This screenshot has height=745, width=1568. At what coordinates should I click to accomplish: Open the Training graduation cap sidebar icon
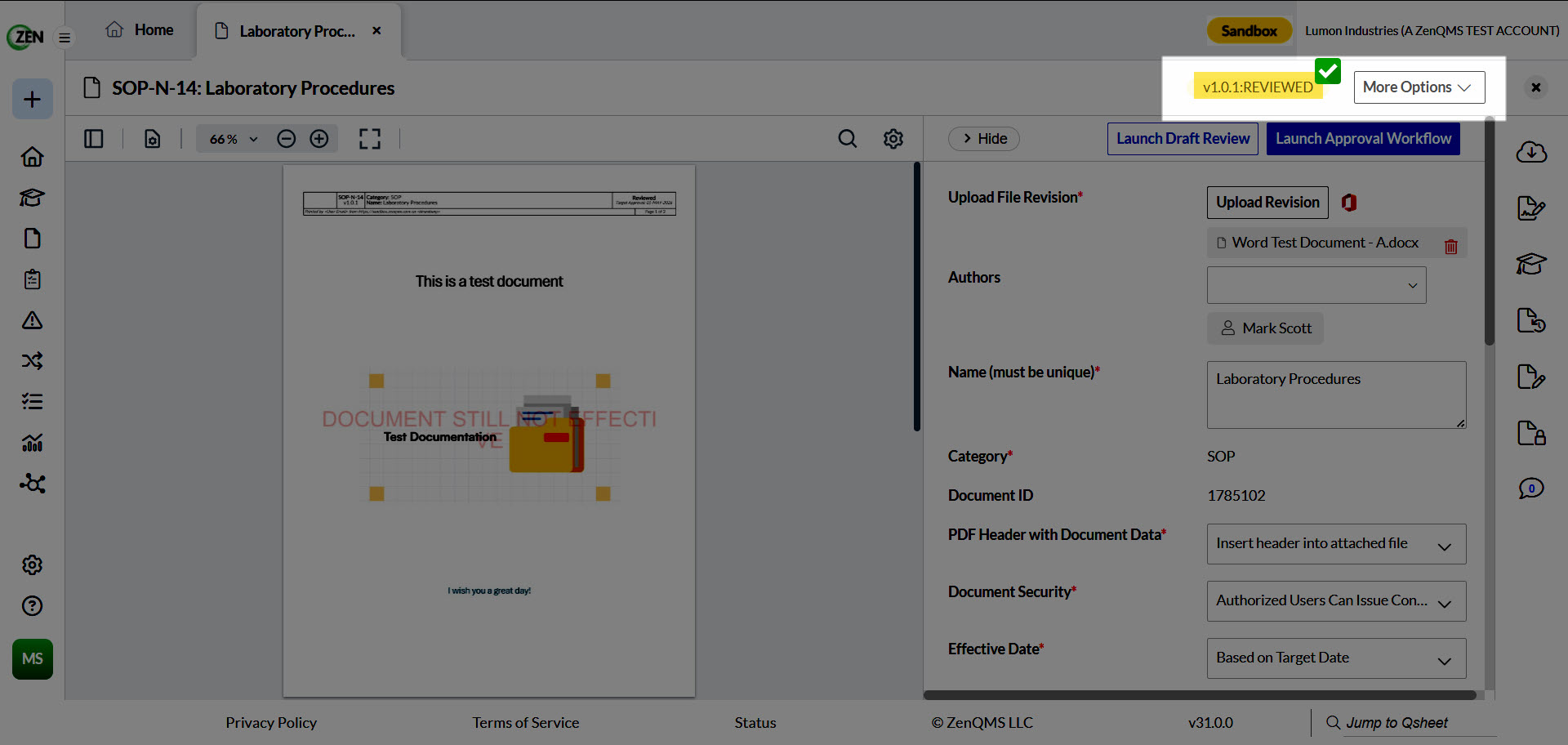click(33, 197)
